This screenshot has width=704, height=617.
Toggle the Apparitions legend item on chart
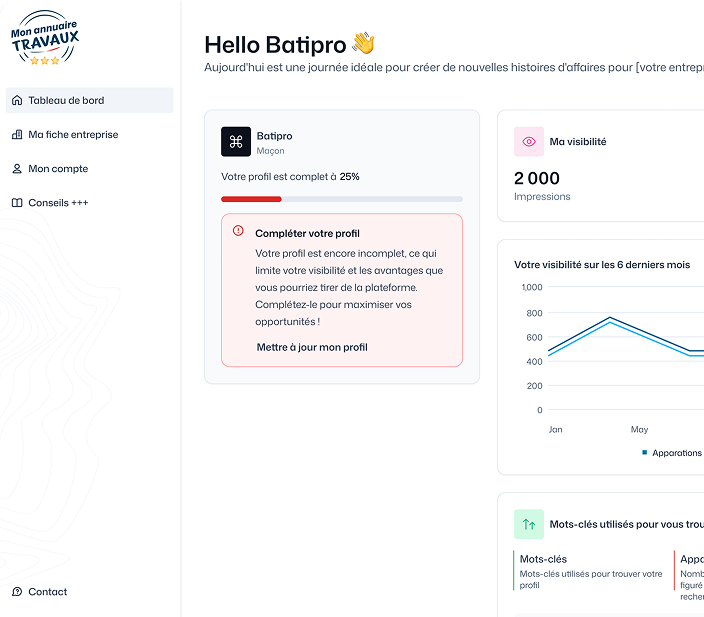[x=672, y=453]
